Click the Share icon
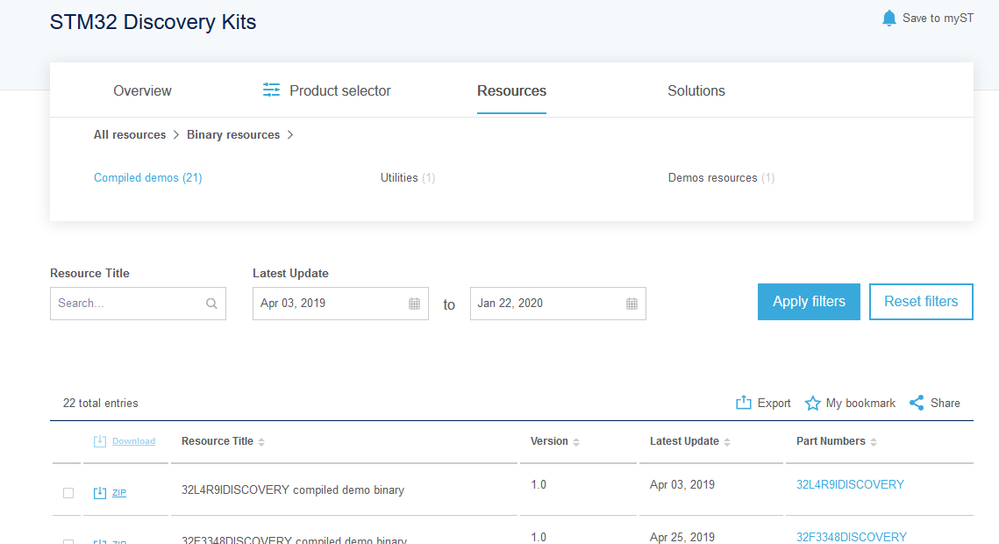The image size is (999, 544). pyautogui.click(x=916, y=403)
